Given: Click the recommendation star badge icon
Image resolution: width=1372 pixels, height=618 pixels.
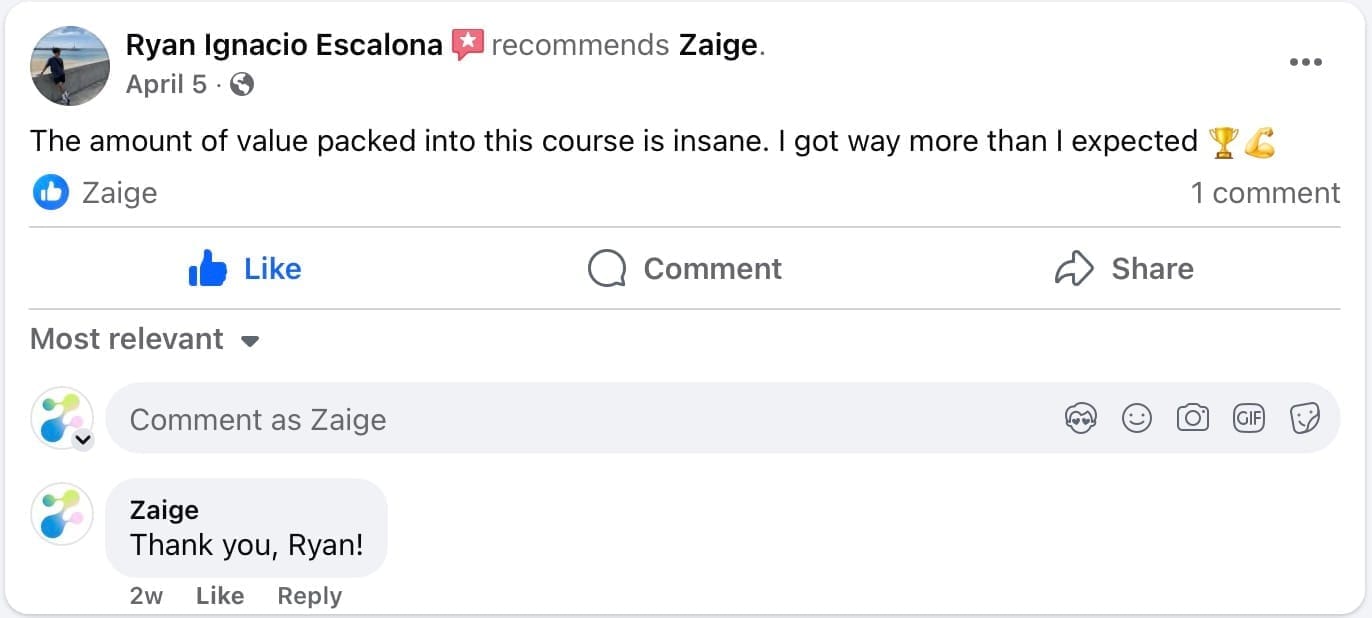Looking at the screenshot, I should click(x=467, y=45).
